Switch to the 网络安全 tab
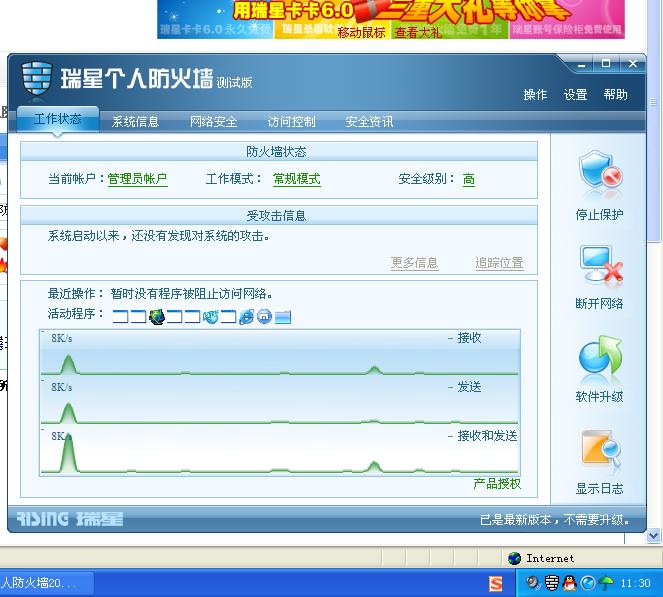663x597 pixels. click(x=213, y=122)
